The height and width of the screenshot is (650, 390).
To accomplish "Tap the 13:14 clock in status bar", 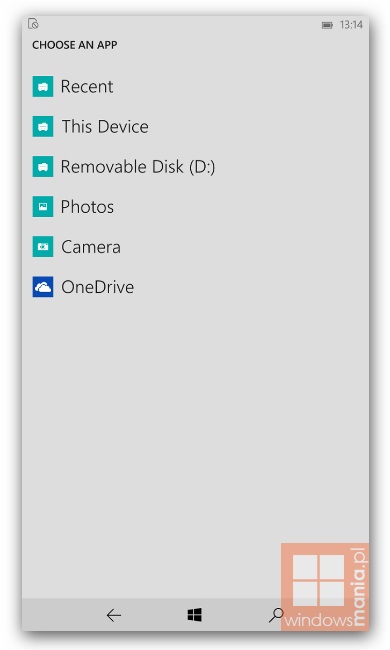I will (x=351, y=25).
